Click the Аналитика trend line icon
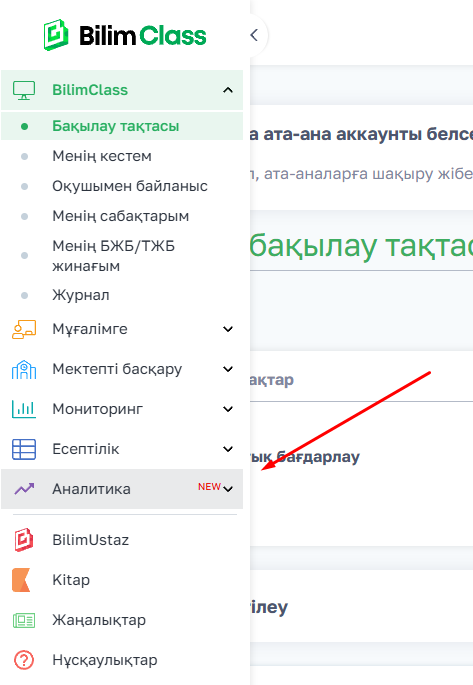Image resolution: width=473 pixels, height=685 pixels. pos(24,489)
